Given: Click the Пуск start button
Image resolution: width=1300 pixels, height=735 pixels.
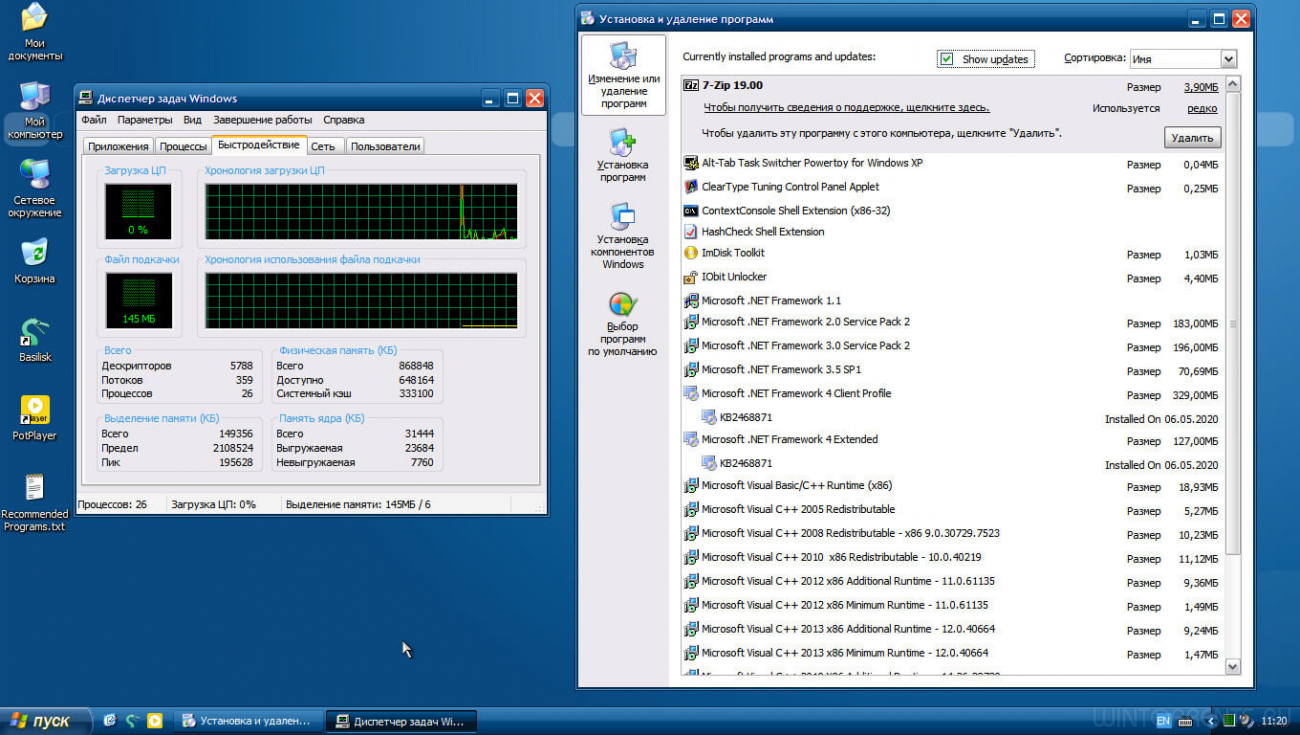Looking at the screenshot, I should [45, 721].
